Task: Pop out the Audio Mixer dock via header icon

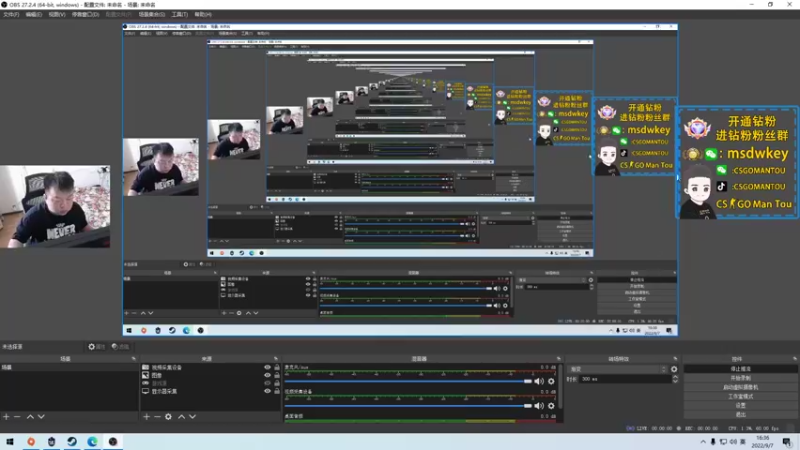Action: pyautogui.click(x=559, y=359)
